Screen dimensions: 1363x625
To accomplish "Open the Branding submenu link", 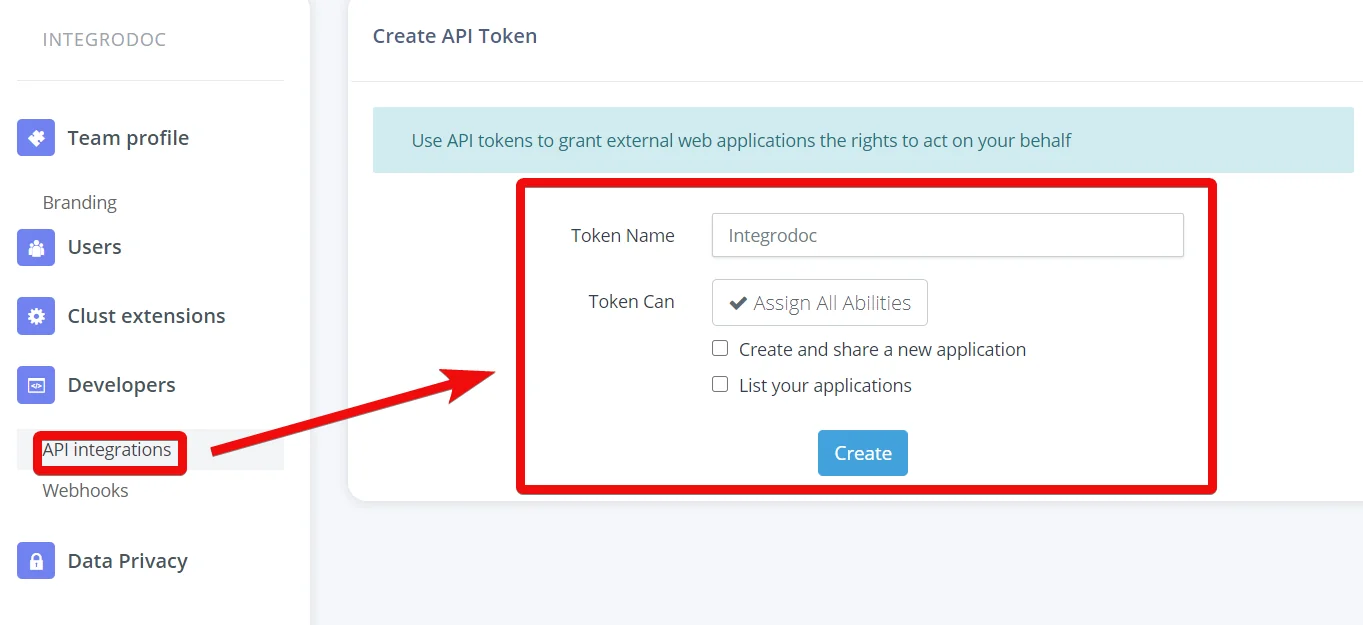I will [x=79, y=202].
